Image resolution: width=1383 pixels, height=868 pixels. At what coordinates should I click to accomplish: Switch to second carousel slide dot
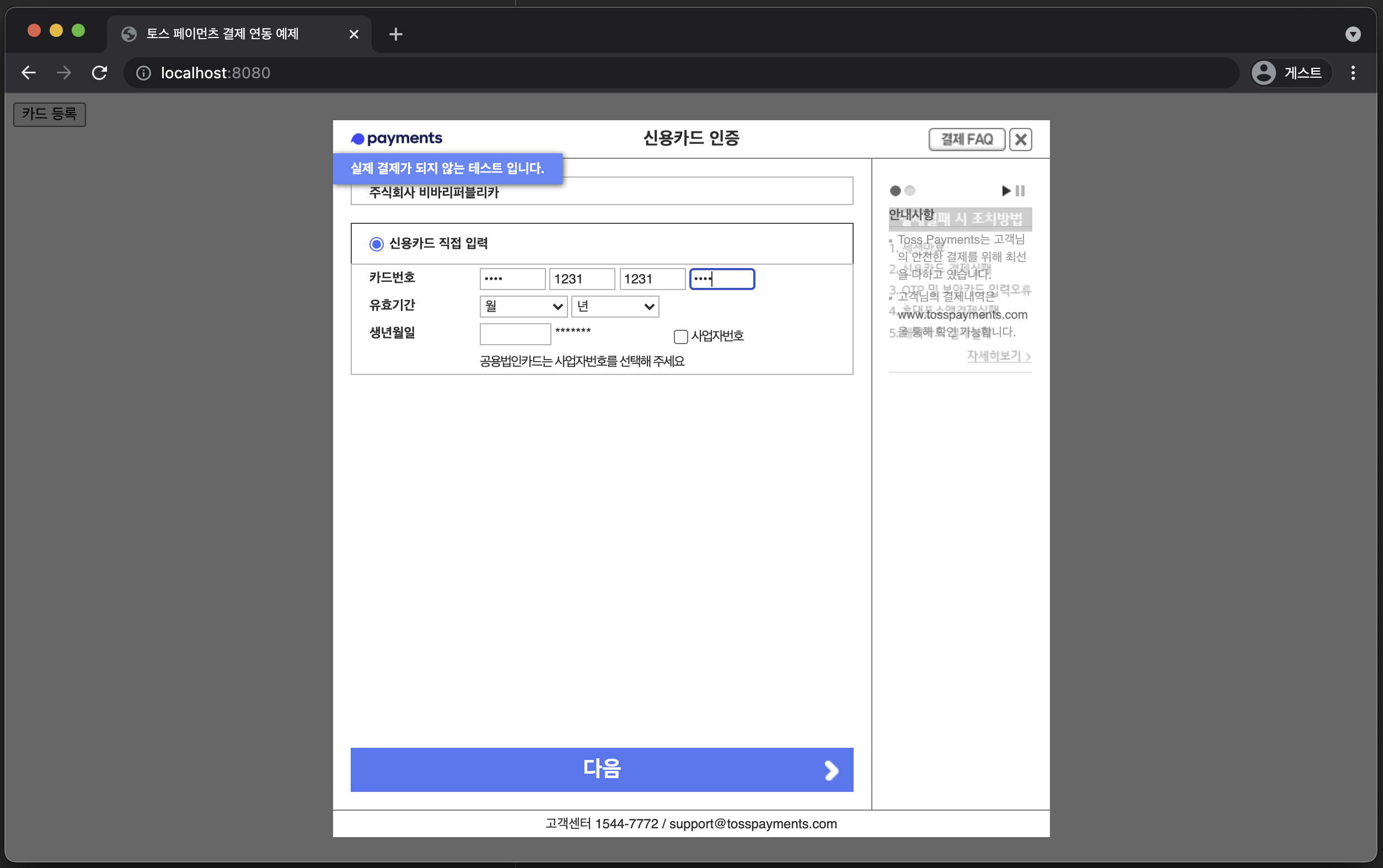tap(909, 191)
